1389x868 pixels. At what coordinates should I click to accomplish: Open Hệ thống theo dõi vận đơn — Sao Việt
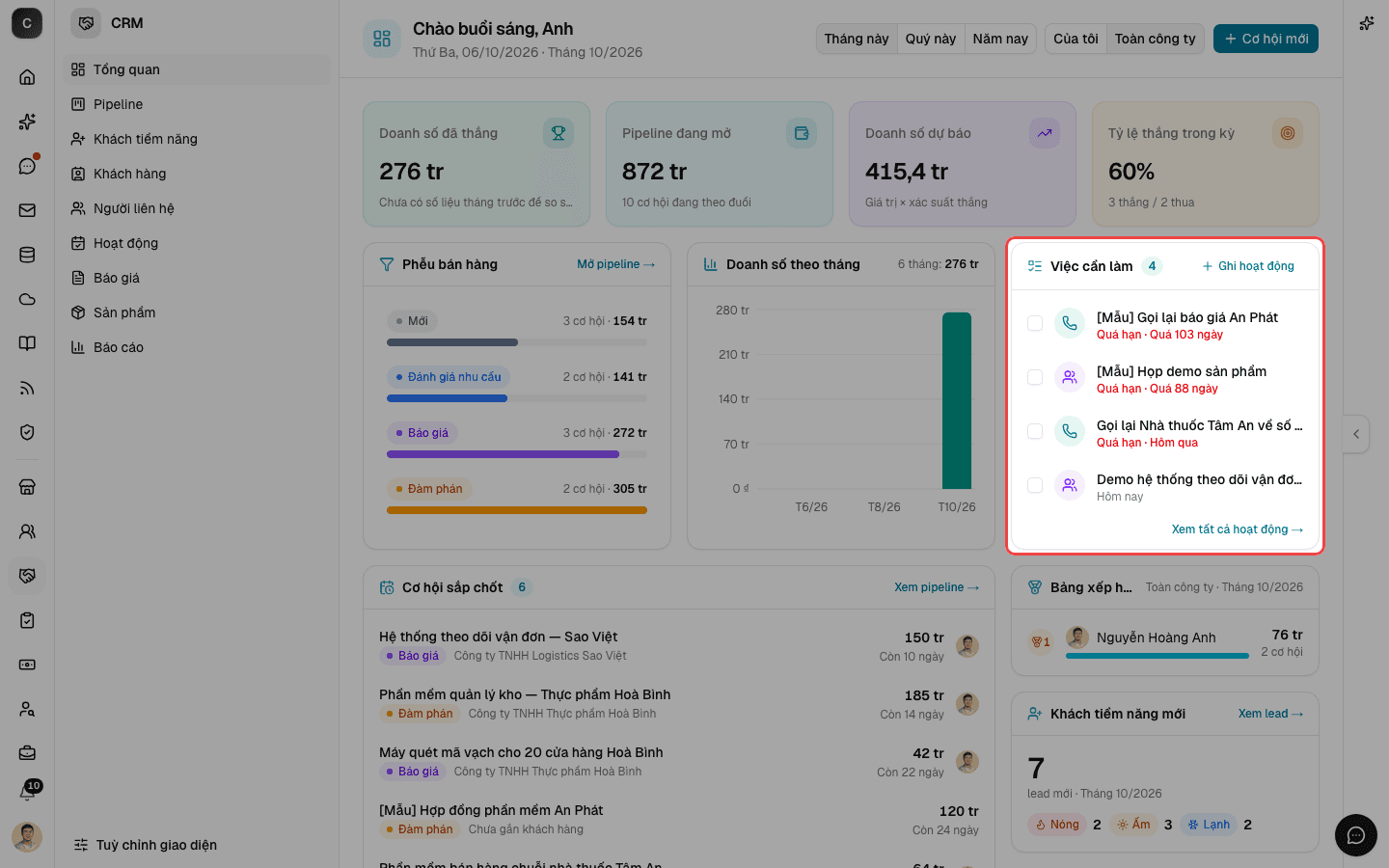[x=678, y=645]
